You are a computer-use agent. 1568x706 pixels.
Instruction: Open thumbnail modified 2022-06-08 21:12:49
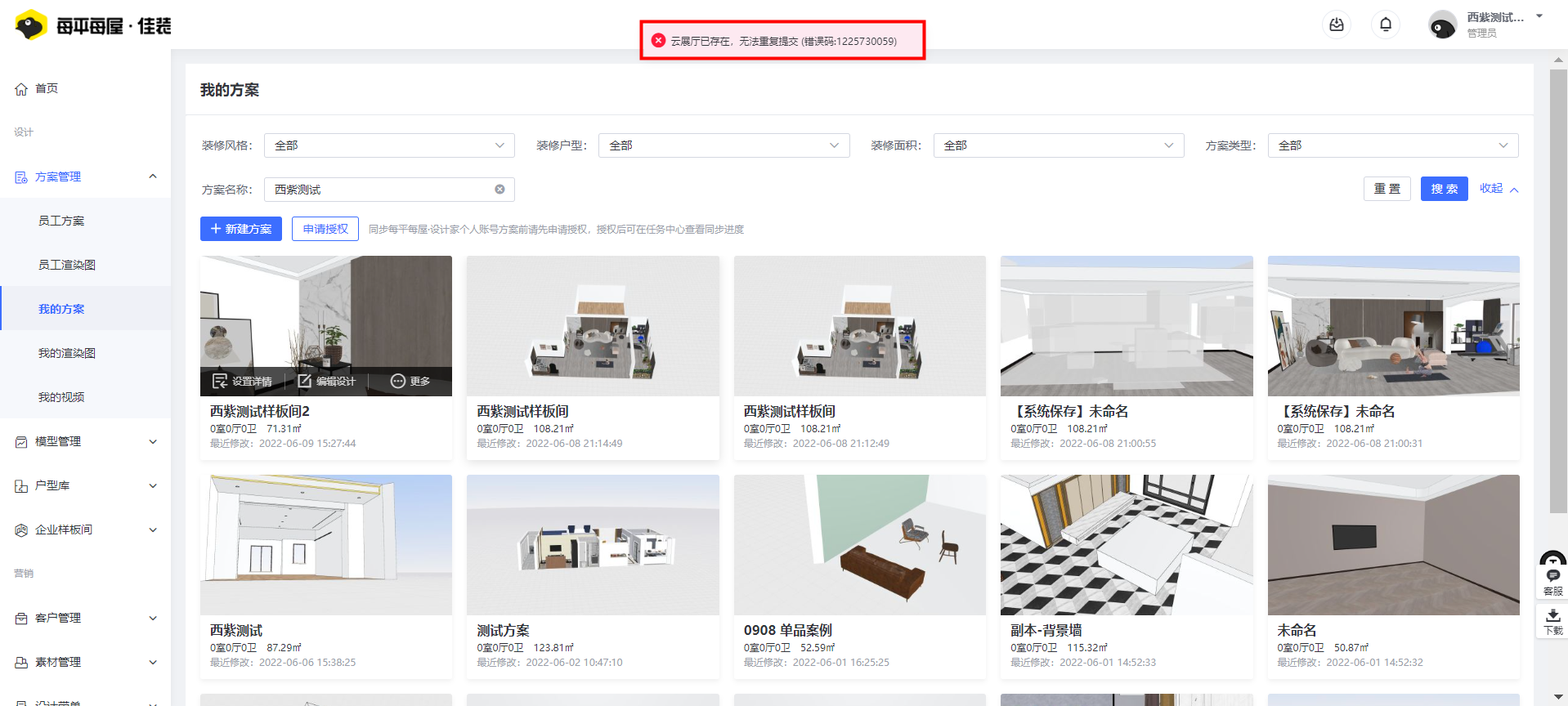[860, 326]
